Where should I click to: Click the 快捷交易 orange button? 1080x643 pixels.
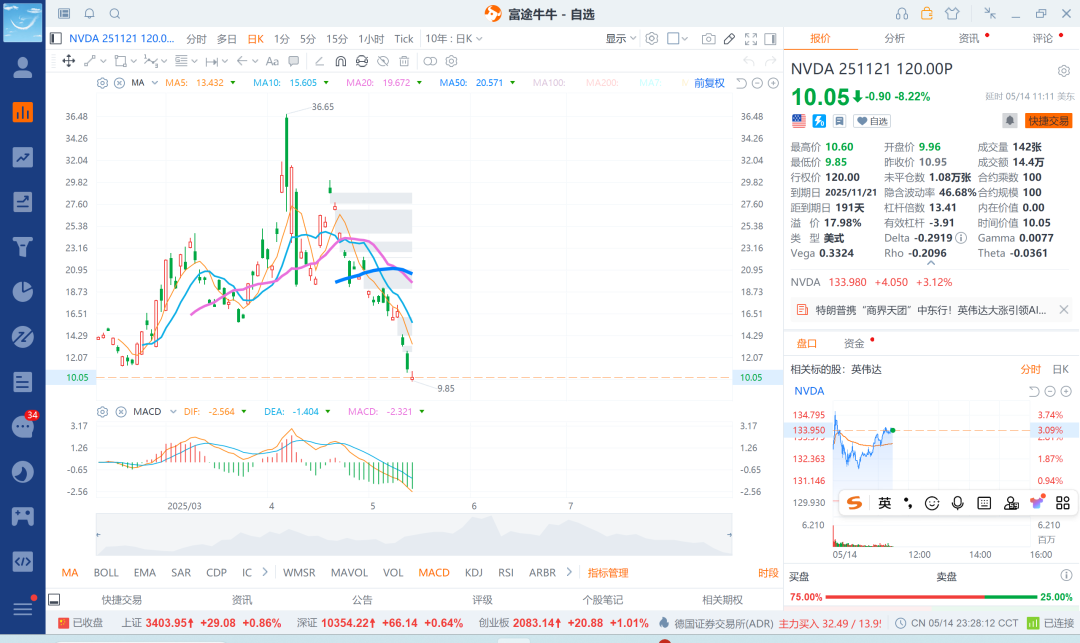coord(1048,121)
